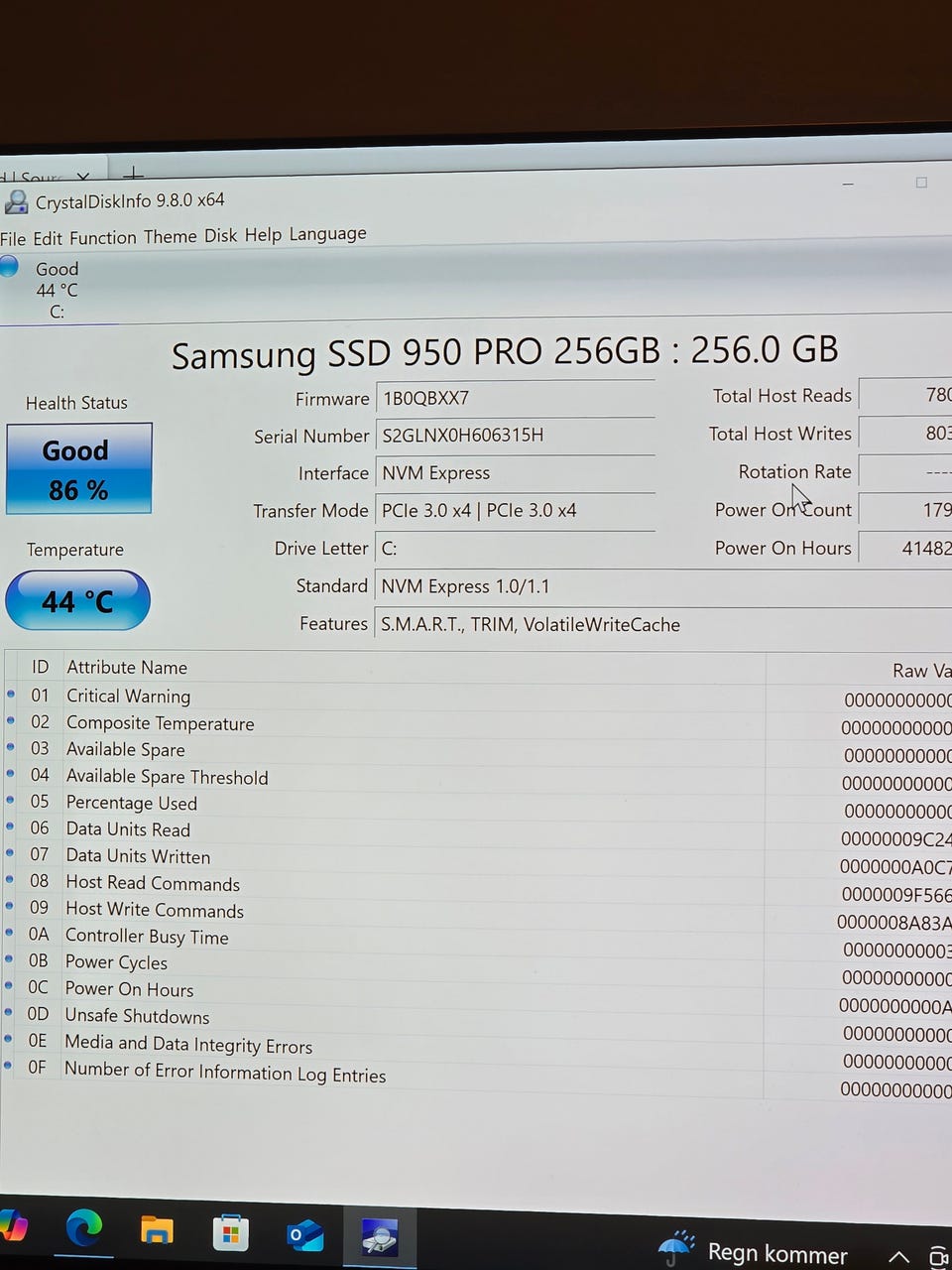Click the Total Host Reads value field

pos(905,395)
